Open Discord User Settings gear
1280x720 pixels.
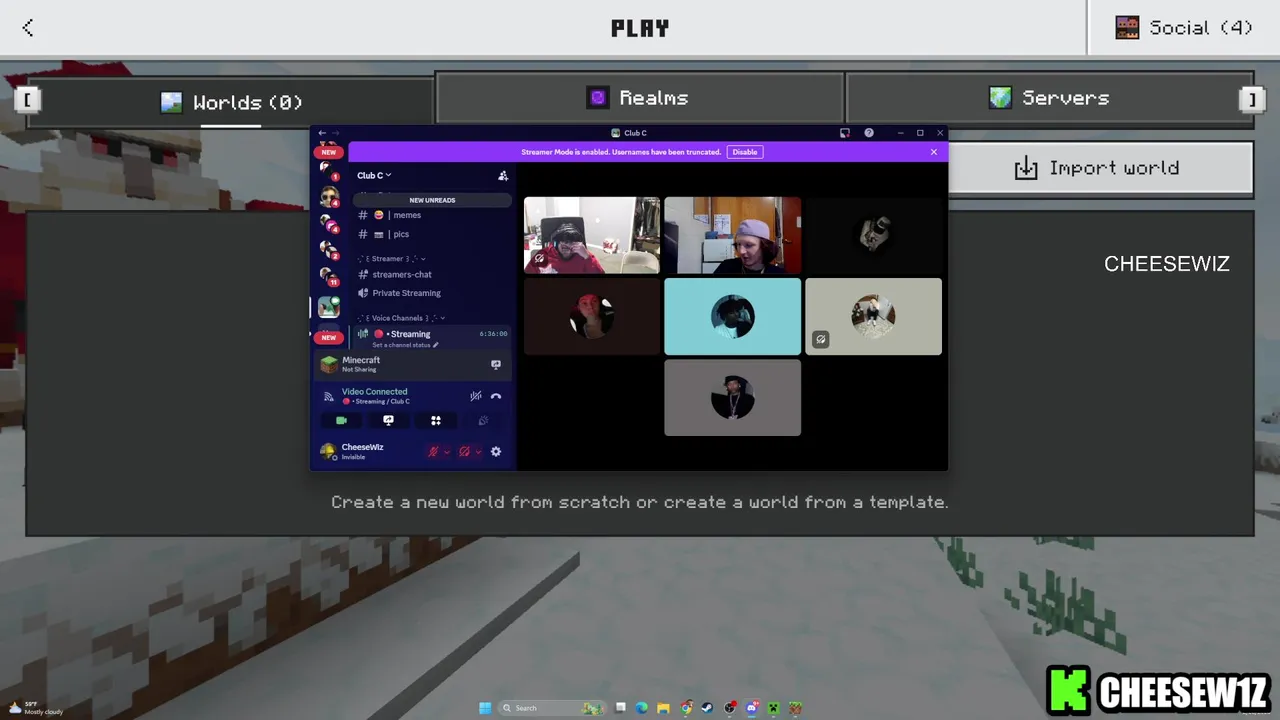click(495, 452)
